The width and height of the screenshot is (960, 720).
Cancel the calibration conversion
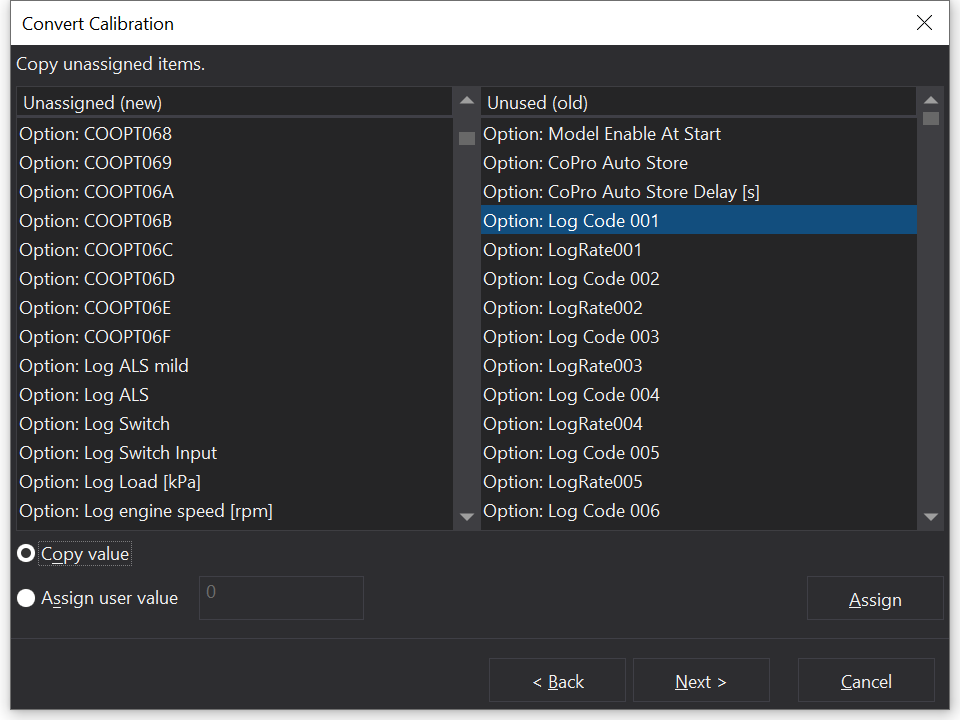tap(866, 681)
